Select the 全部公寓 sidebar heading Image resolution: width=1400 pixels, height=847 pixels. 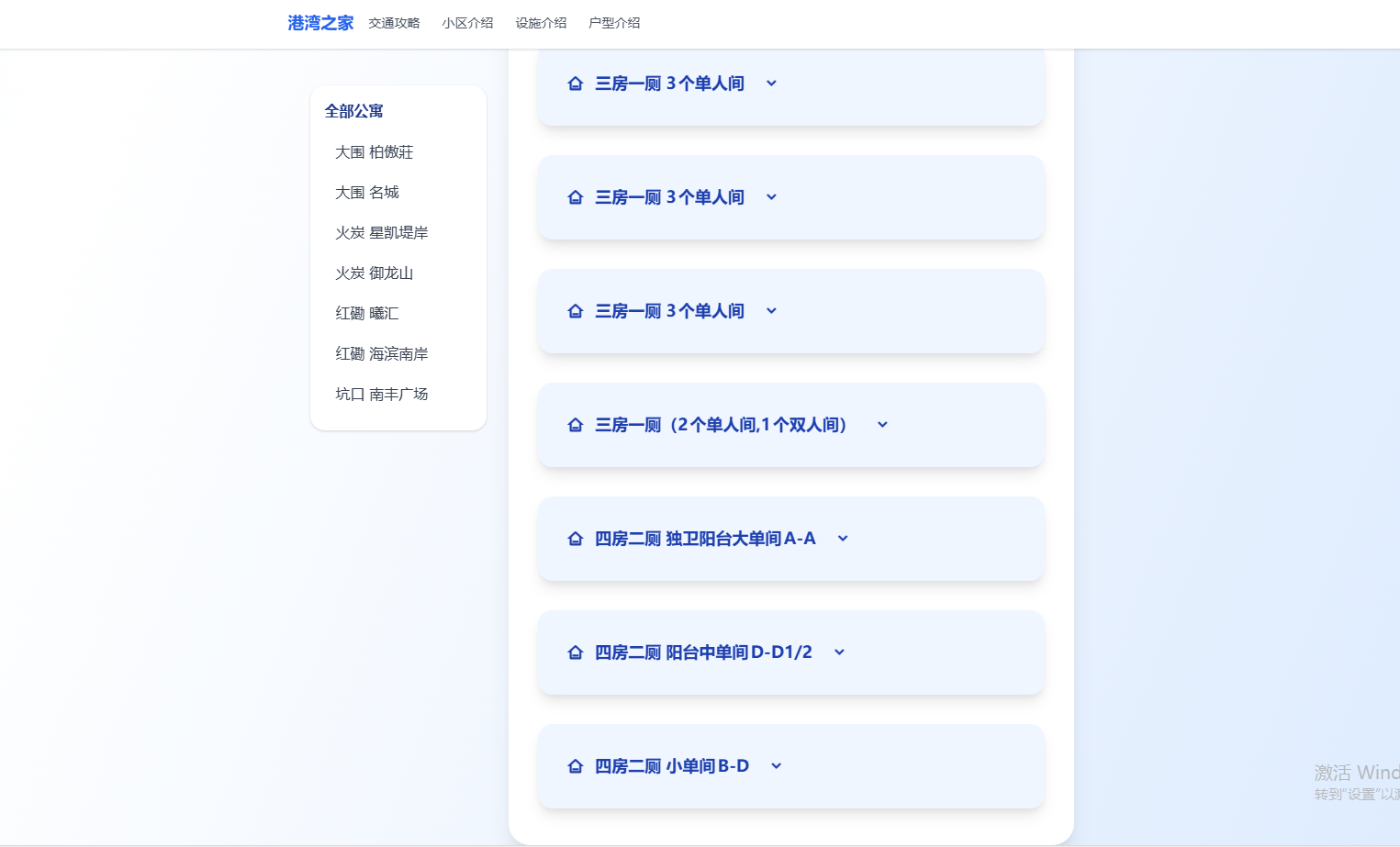354,111
